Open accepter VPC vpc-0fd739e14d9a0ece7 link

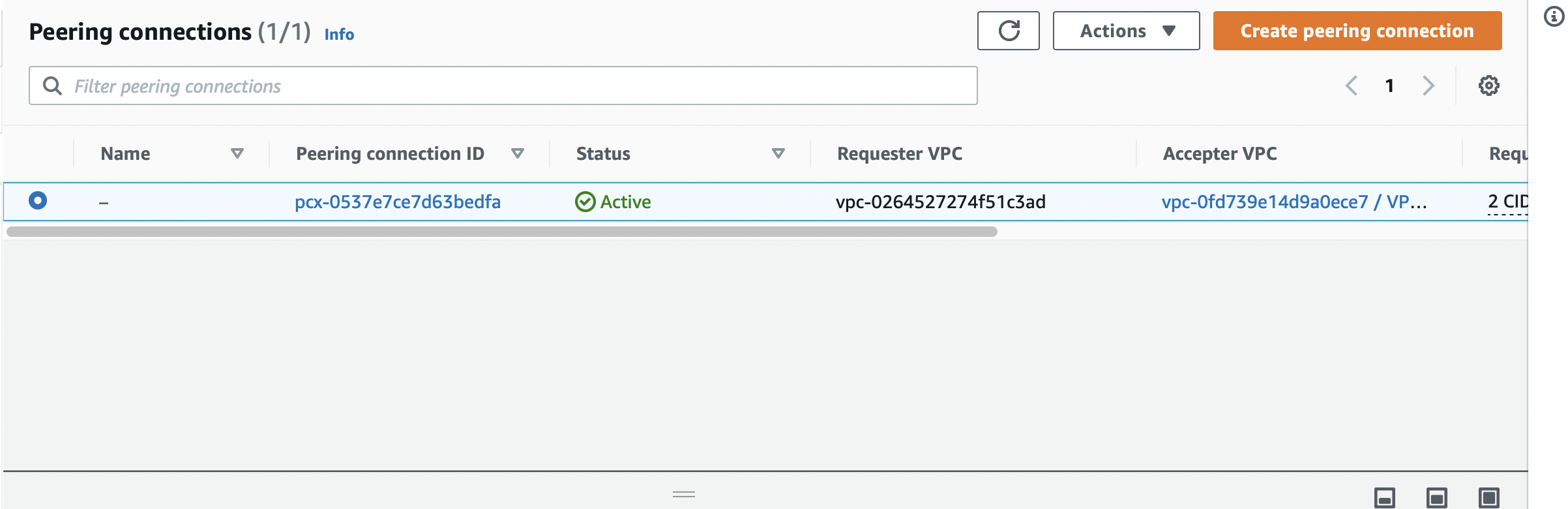[x=1264, y=202]
